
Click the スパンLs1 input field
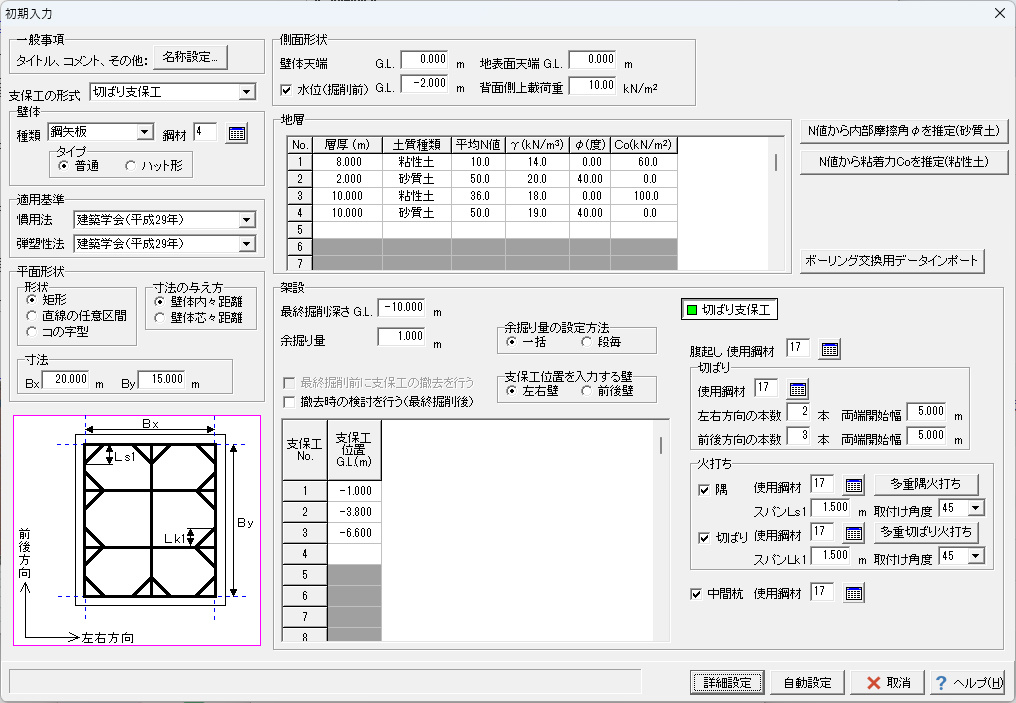pyautogui.click(x=830, y=507)
